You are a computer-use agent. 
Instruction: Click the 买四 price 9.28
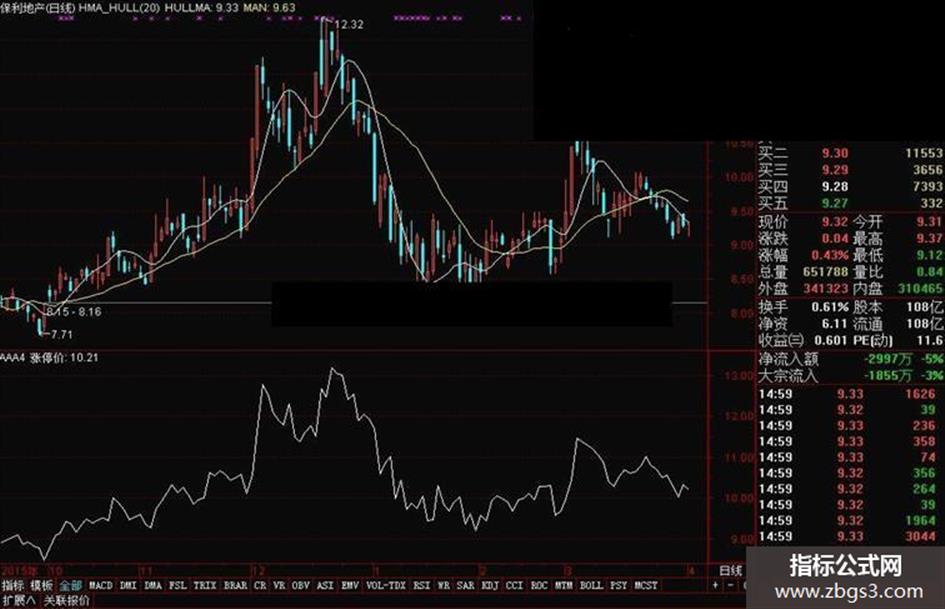pyautogui.click(x=835, y=187)
